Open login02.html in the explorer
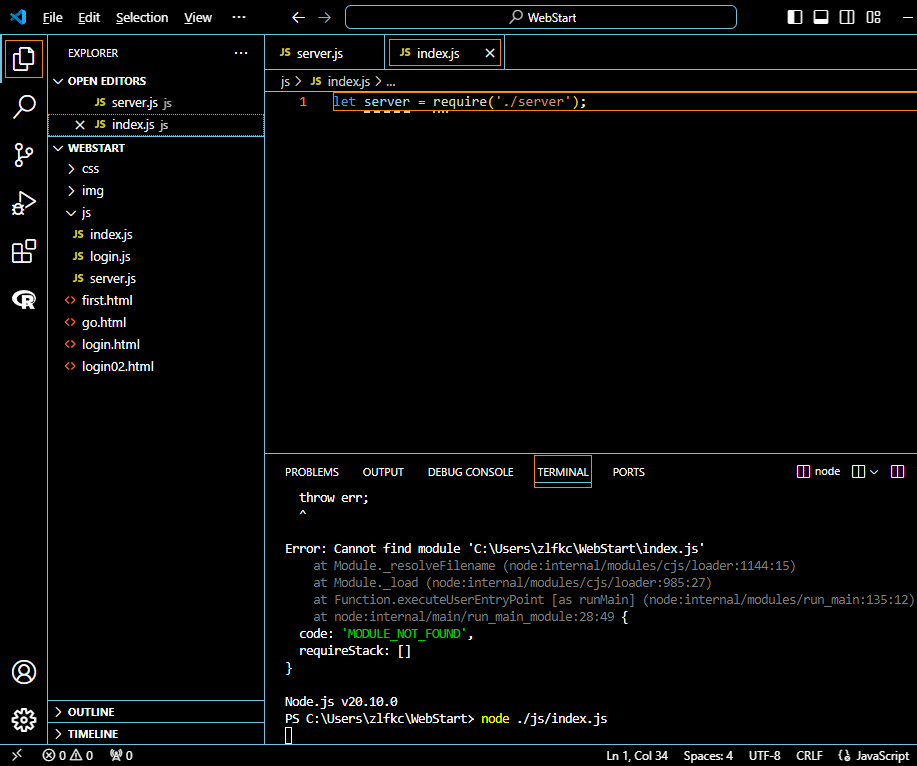Viewport: 917px width, 766px height. (156, 367)
